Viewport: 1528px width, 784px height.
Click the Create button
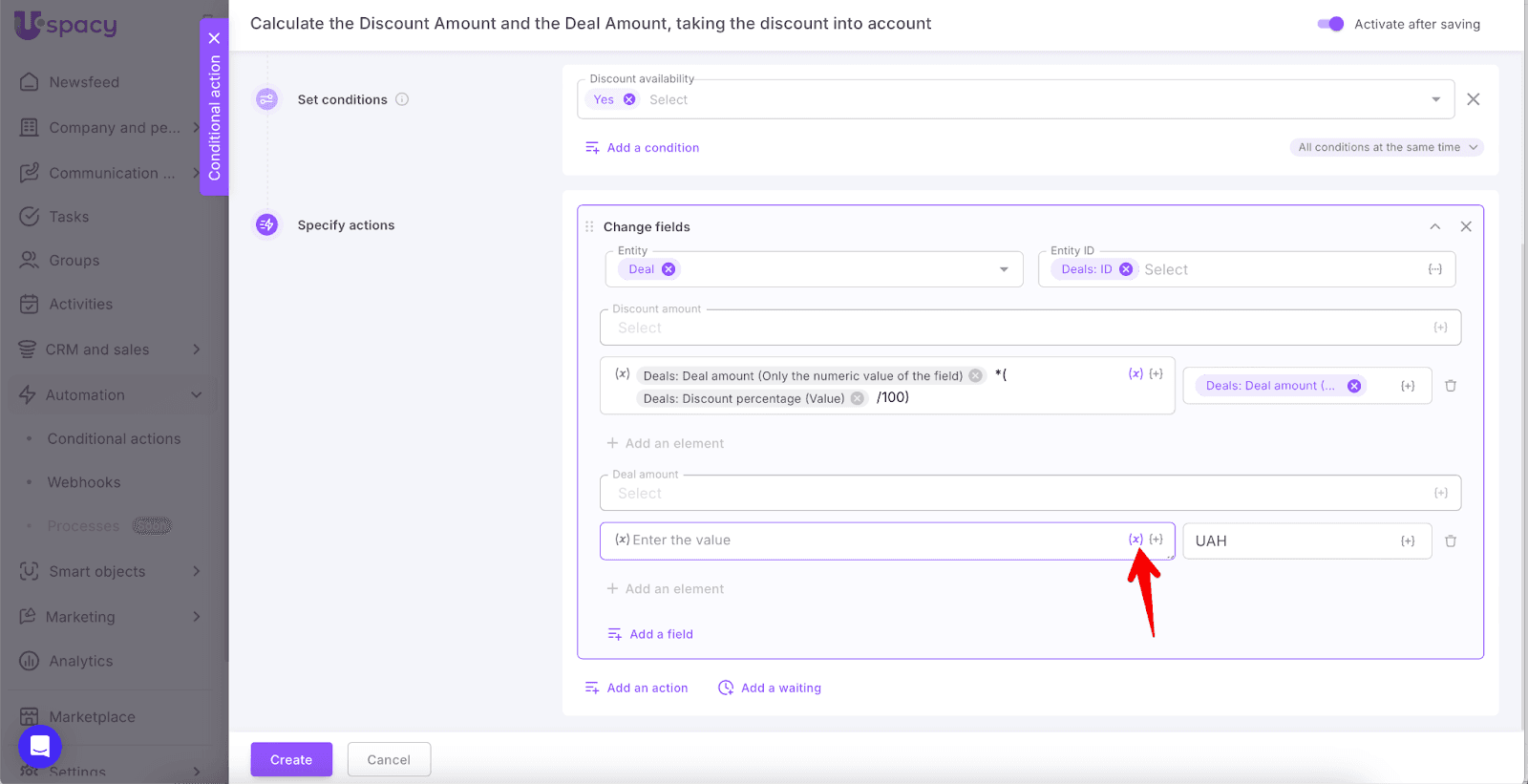pos(291,760)
